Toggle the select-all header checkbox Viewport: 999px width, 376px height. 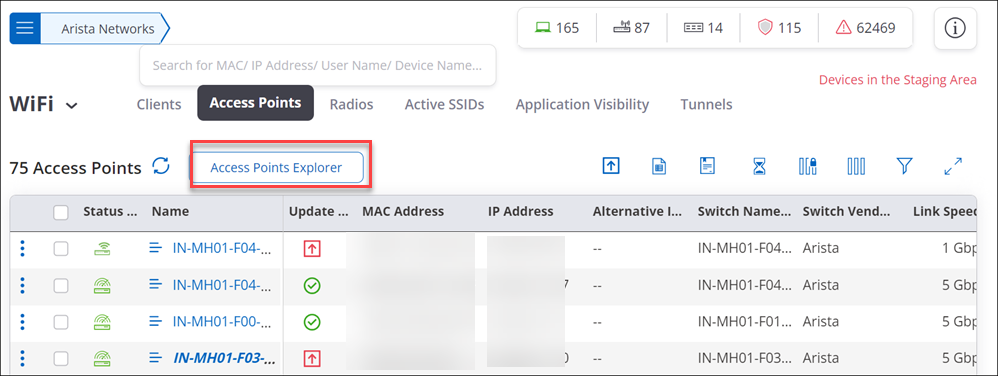pos(61,213)
